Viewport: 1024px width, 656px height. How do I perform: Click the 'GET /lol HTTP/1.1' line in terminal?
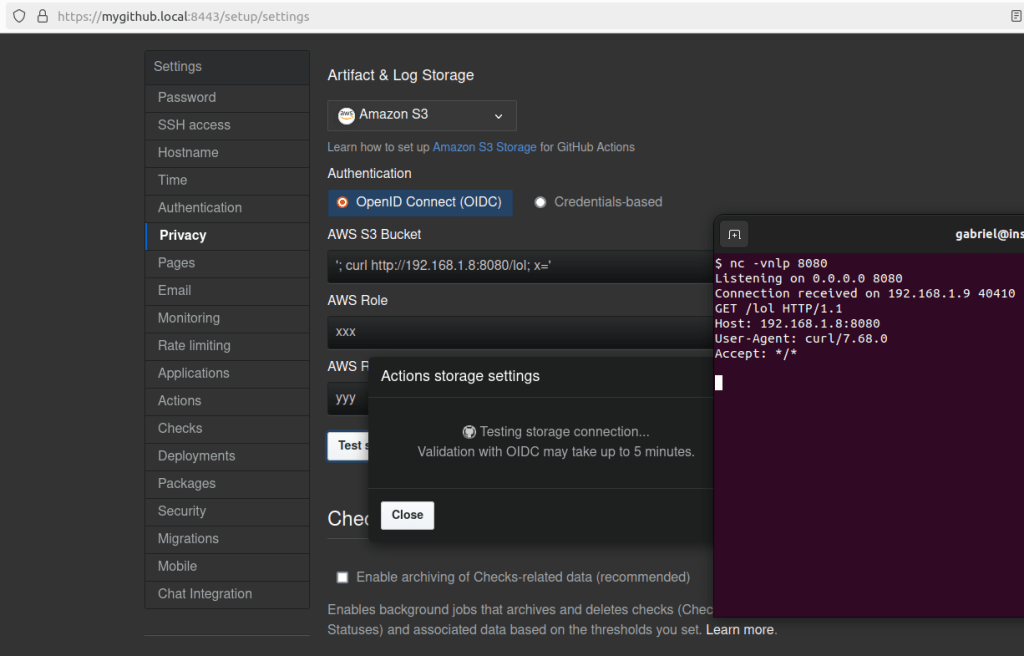pos(778,308)
